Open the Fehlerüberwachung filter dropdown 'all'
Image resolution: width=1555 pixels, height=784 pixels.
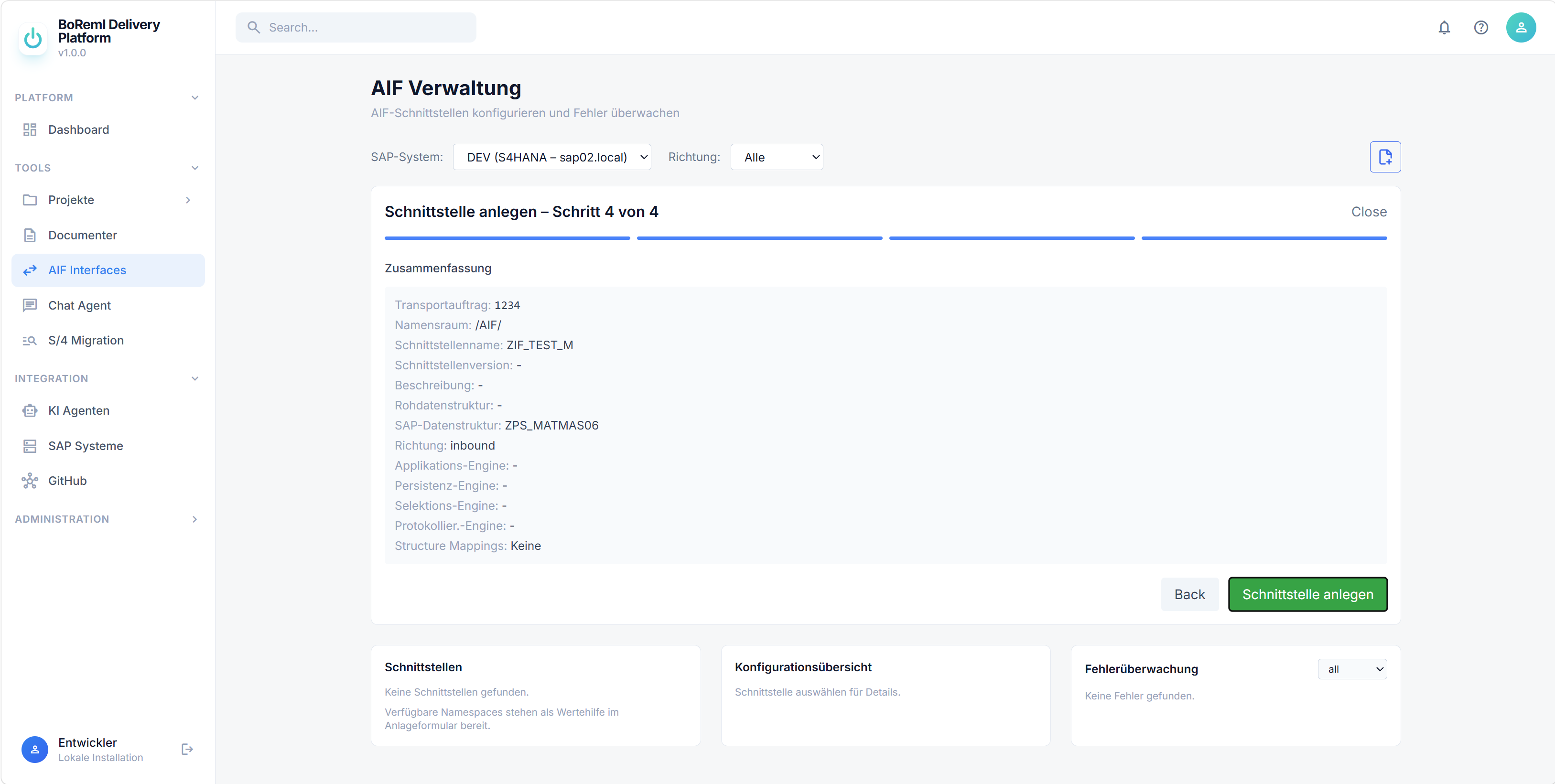coord(1351,669)
